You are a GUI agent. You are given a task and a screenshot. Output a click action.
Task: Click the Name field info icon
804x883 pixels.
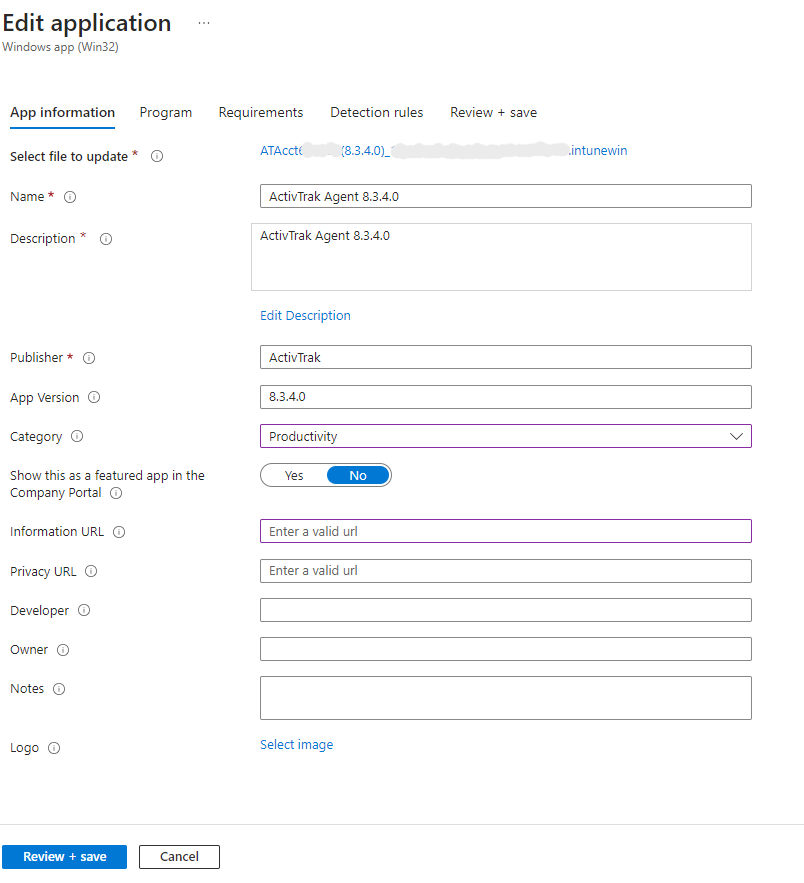tap(70, 197)
